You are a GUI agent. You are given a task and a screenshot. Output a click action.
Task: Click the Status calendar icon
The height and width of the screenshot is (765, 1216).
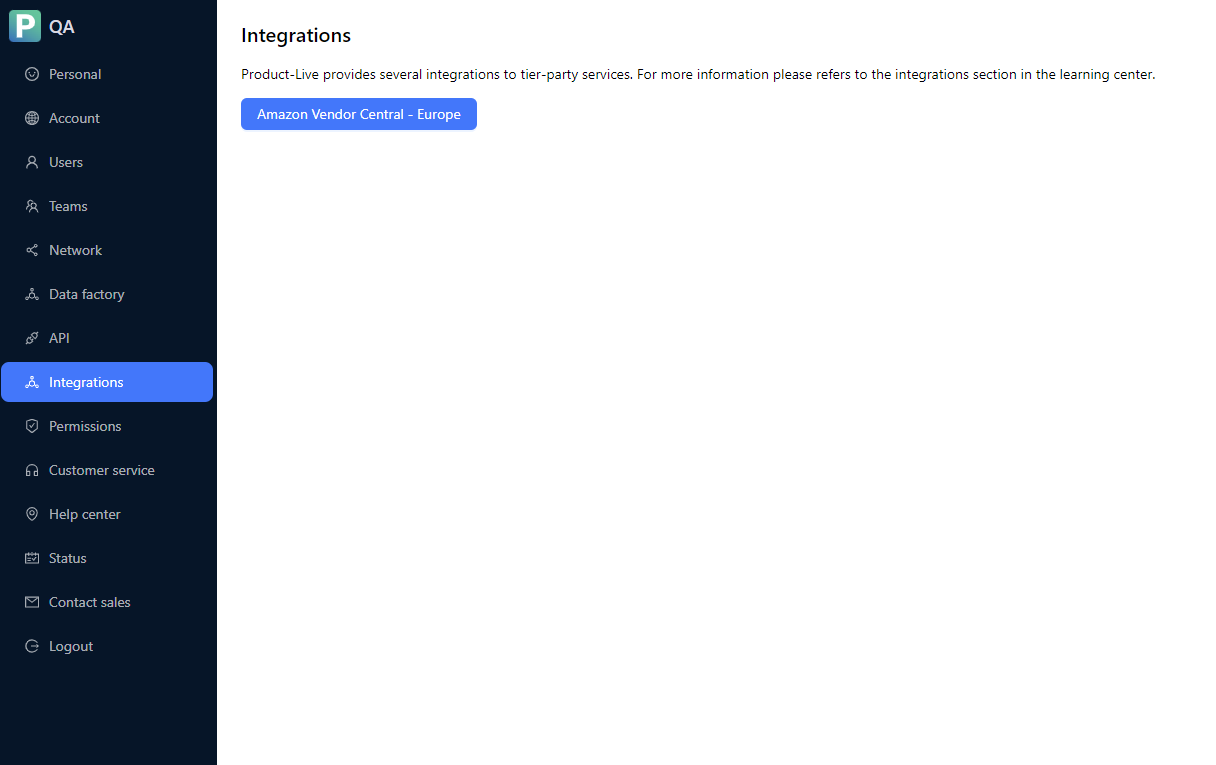pos(33,558)
